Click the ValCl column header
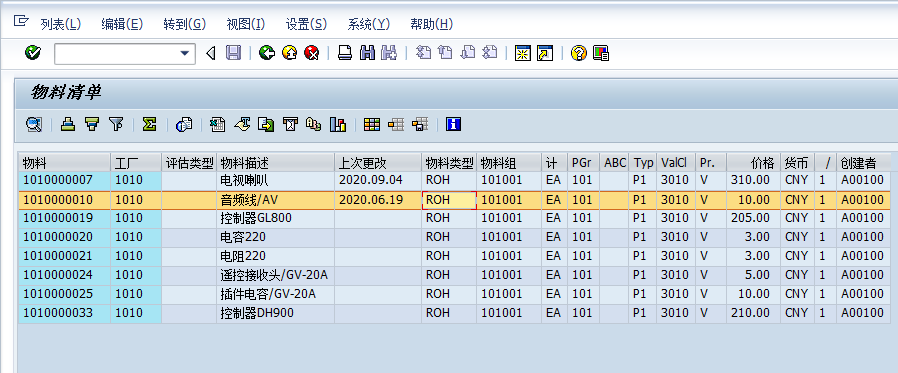 (676, 163)
